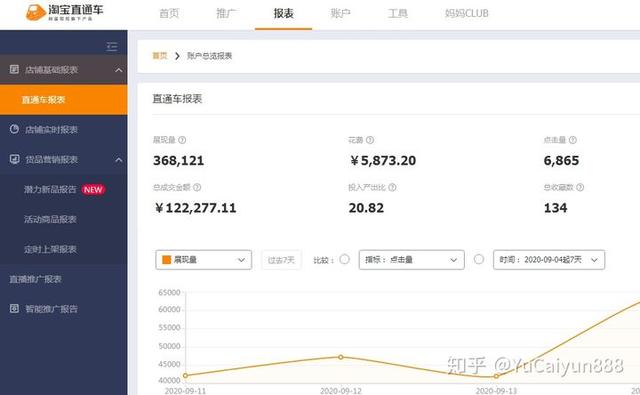Screen dimensions: 640x395
Task: Click the help icon next to 总成交金额
Action: 197,187
